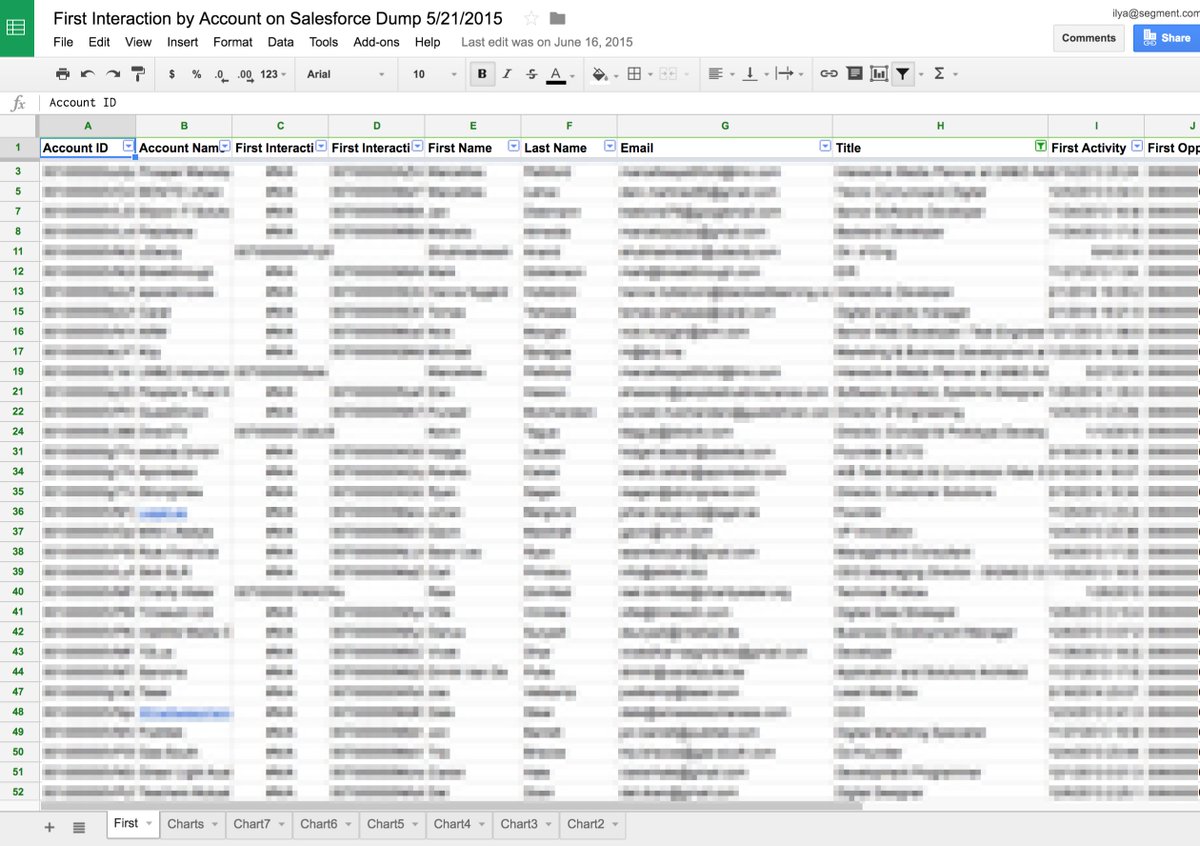Select column G header
The width and height of the screenshot is (1200, 846).
[725, 125]
